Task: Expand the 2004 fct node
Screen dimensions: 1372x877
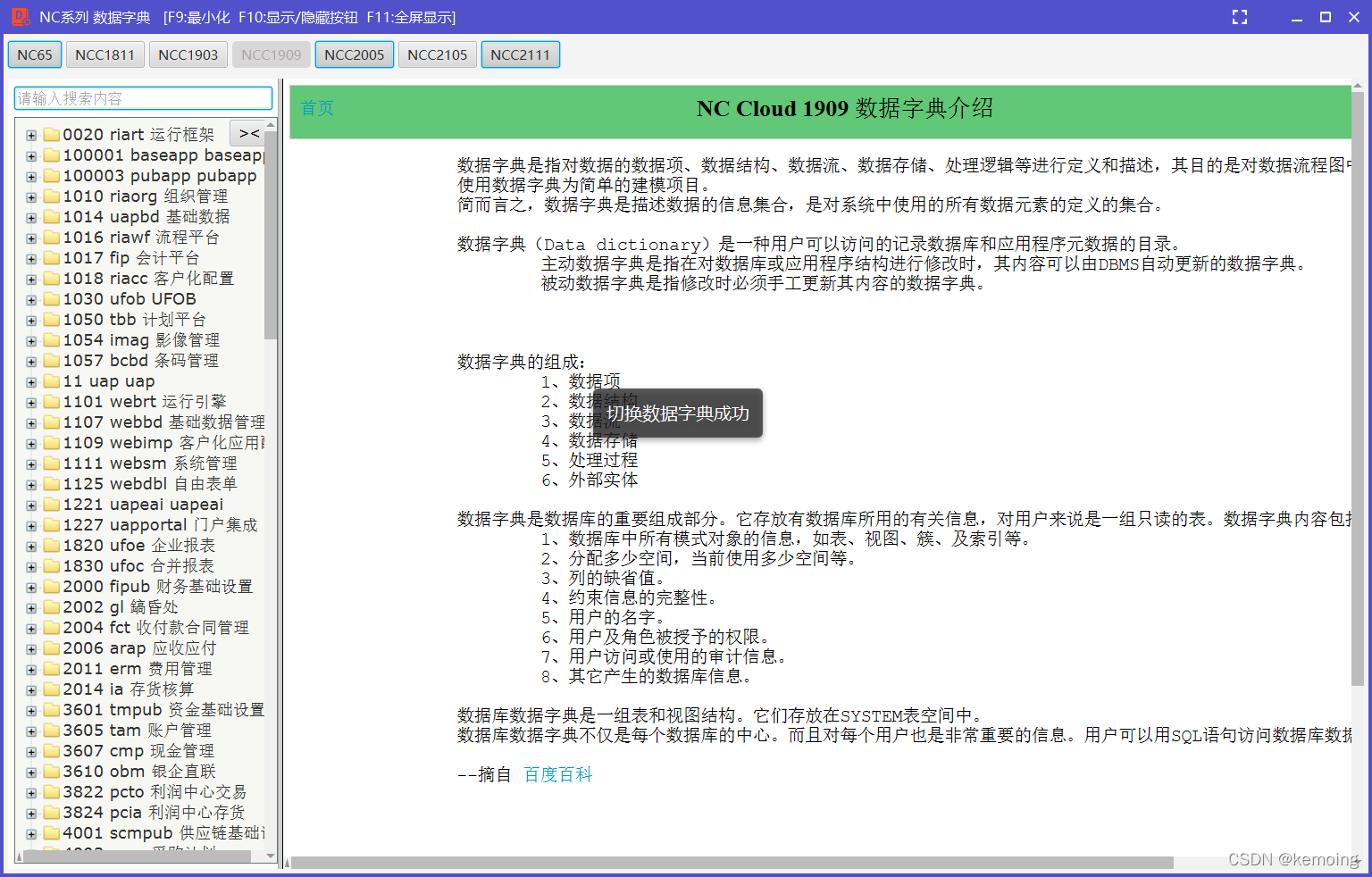Action: click(31, 629)
